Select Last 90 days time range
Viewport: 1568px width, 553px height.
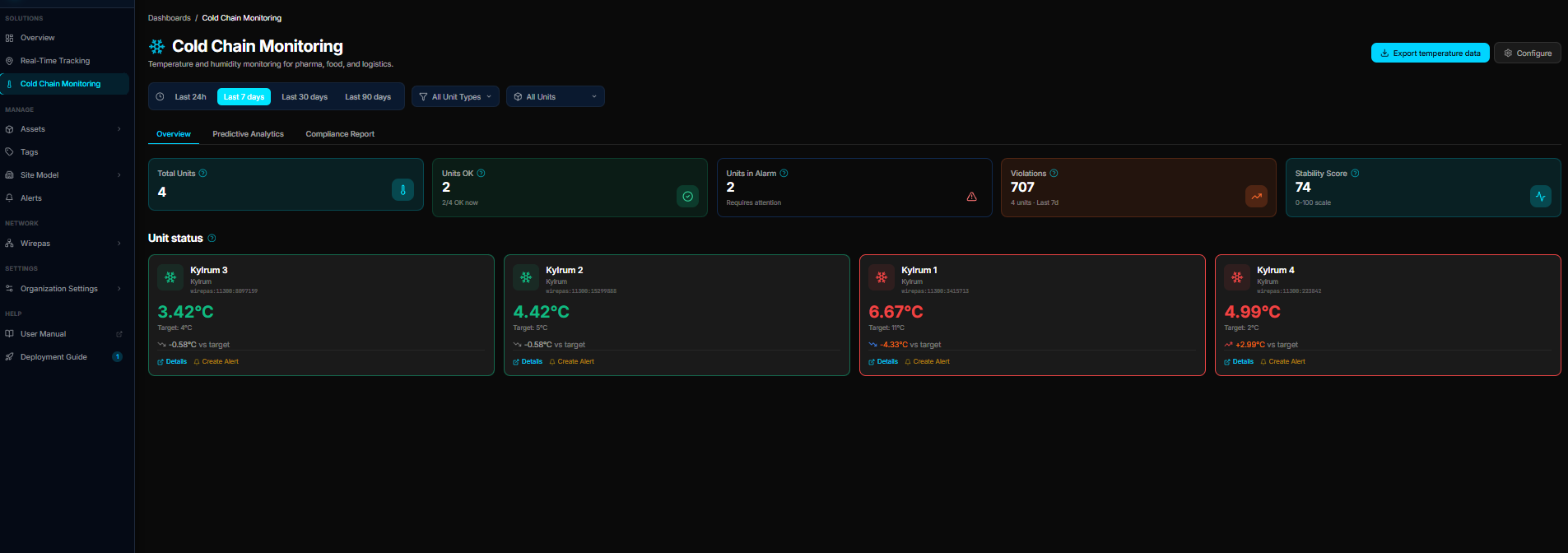(x=368, y=97)
